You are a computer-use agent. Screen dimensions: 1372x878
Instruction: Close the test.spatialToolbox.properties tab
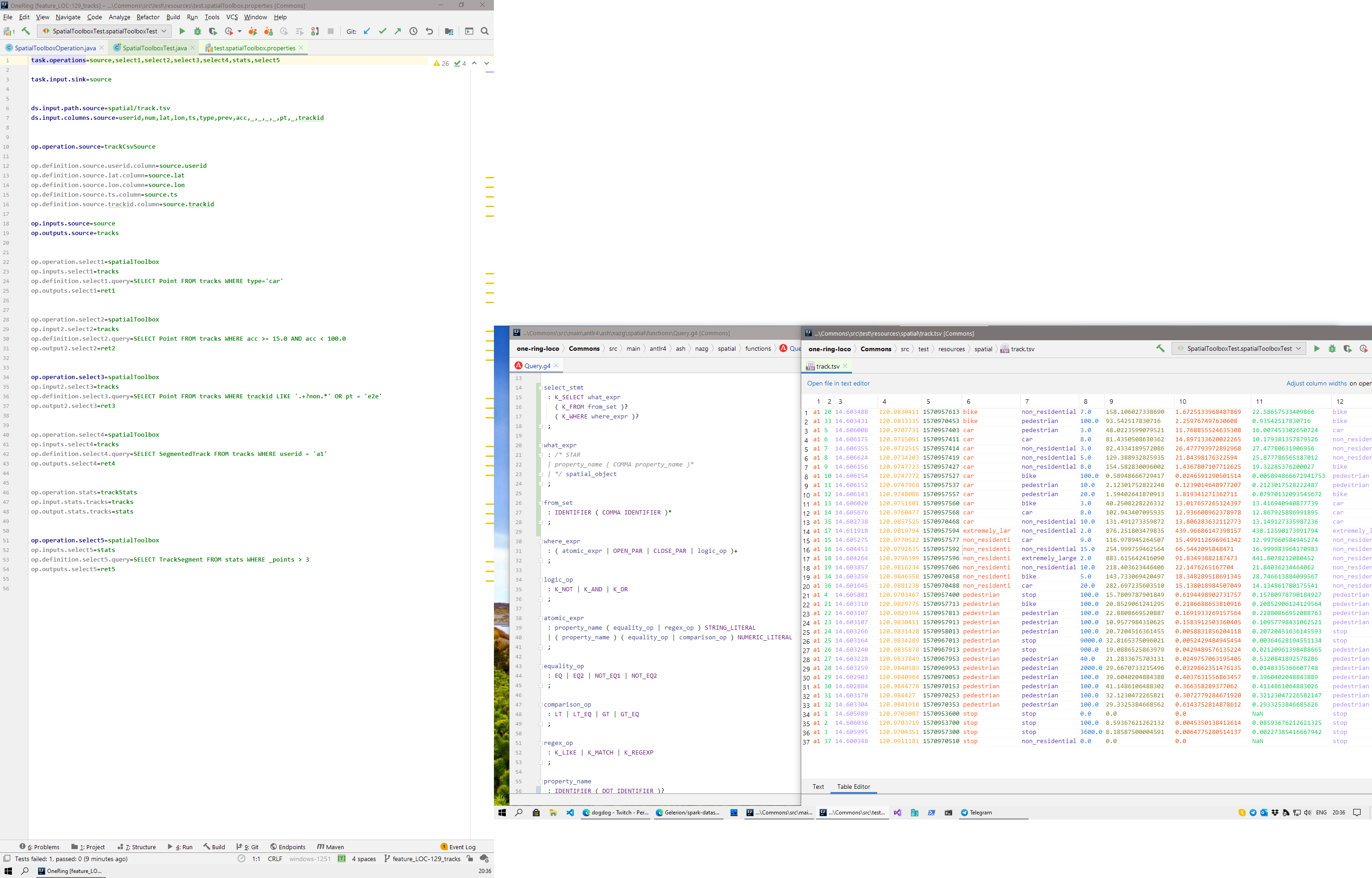[x=301, y=48]
